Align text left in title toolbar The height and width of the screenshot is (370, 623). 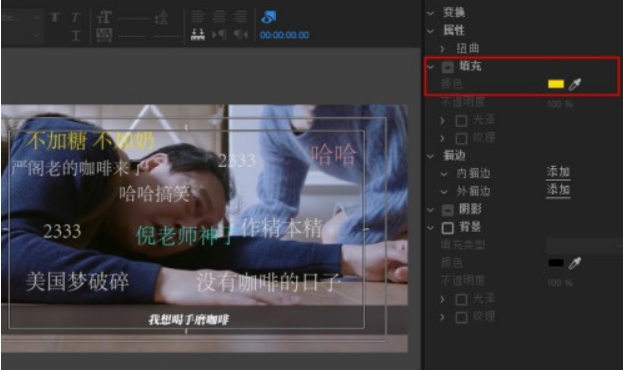click(197, 17)
